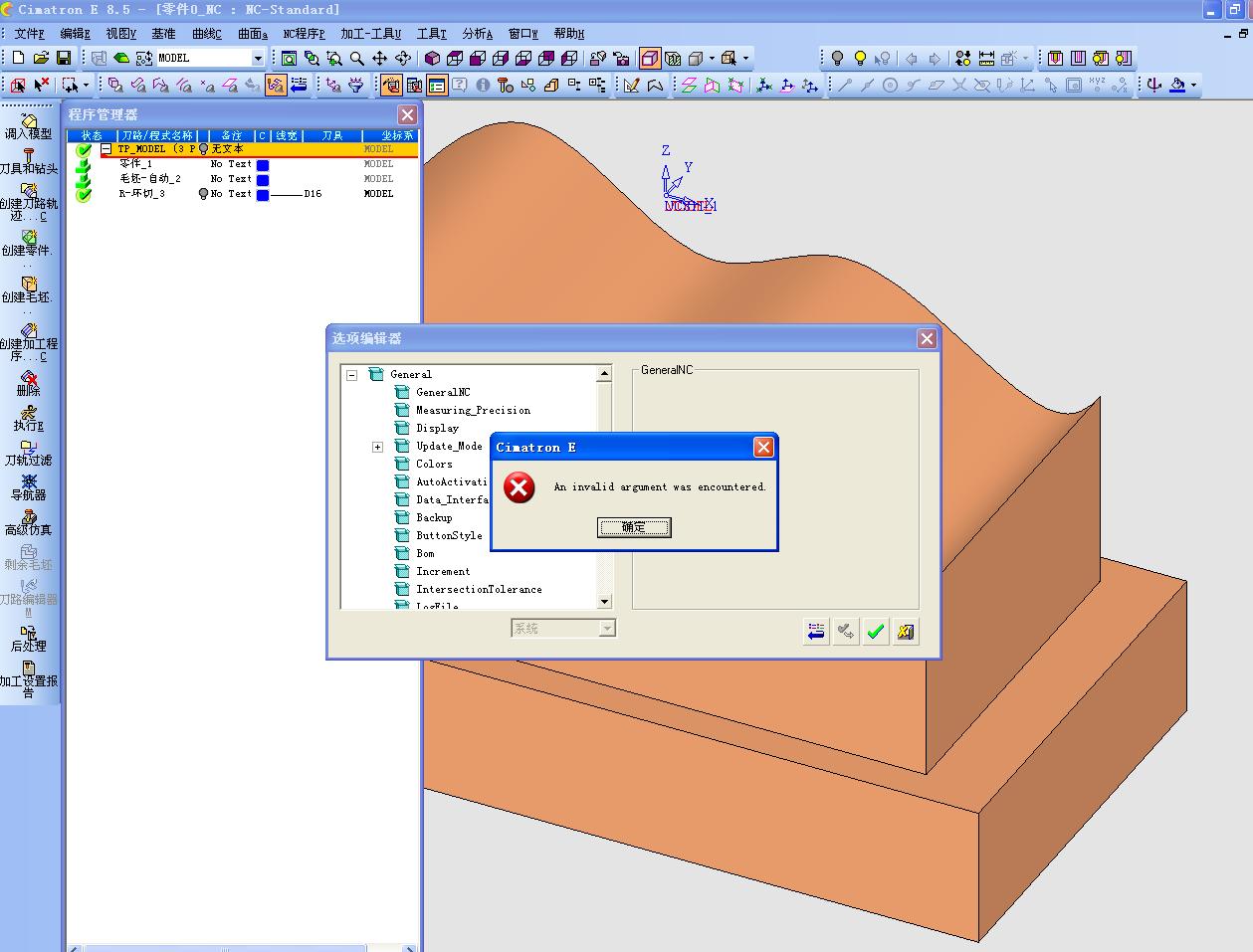
Task: Click the options tree scroll up arrow
Action: [x=604, y=374]
